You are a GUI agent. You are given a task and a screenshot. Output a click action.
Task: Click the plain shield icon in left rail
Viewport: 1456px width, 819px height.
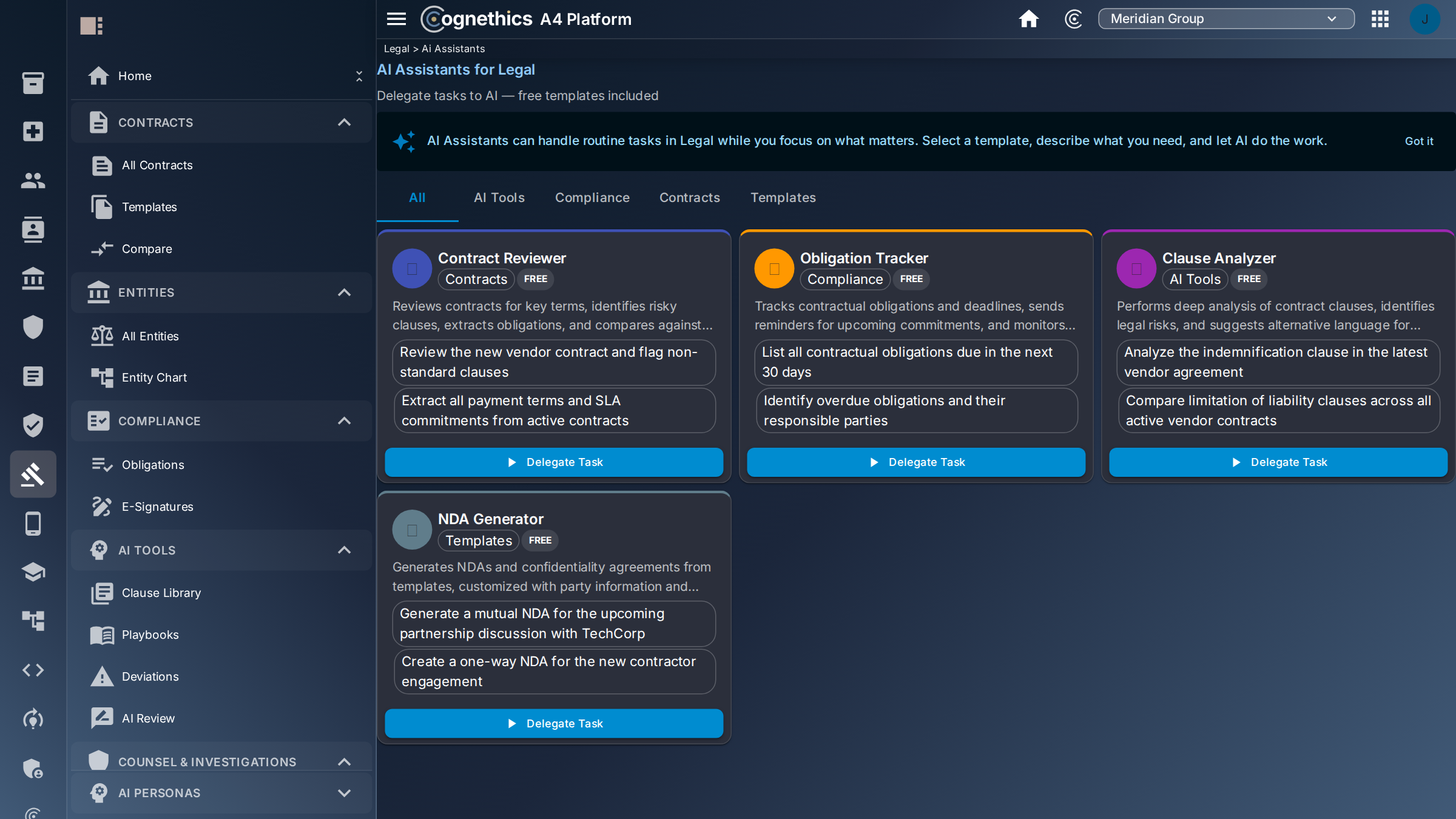pos(33,327)
